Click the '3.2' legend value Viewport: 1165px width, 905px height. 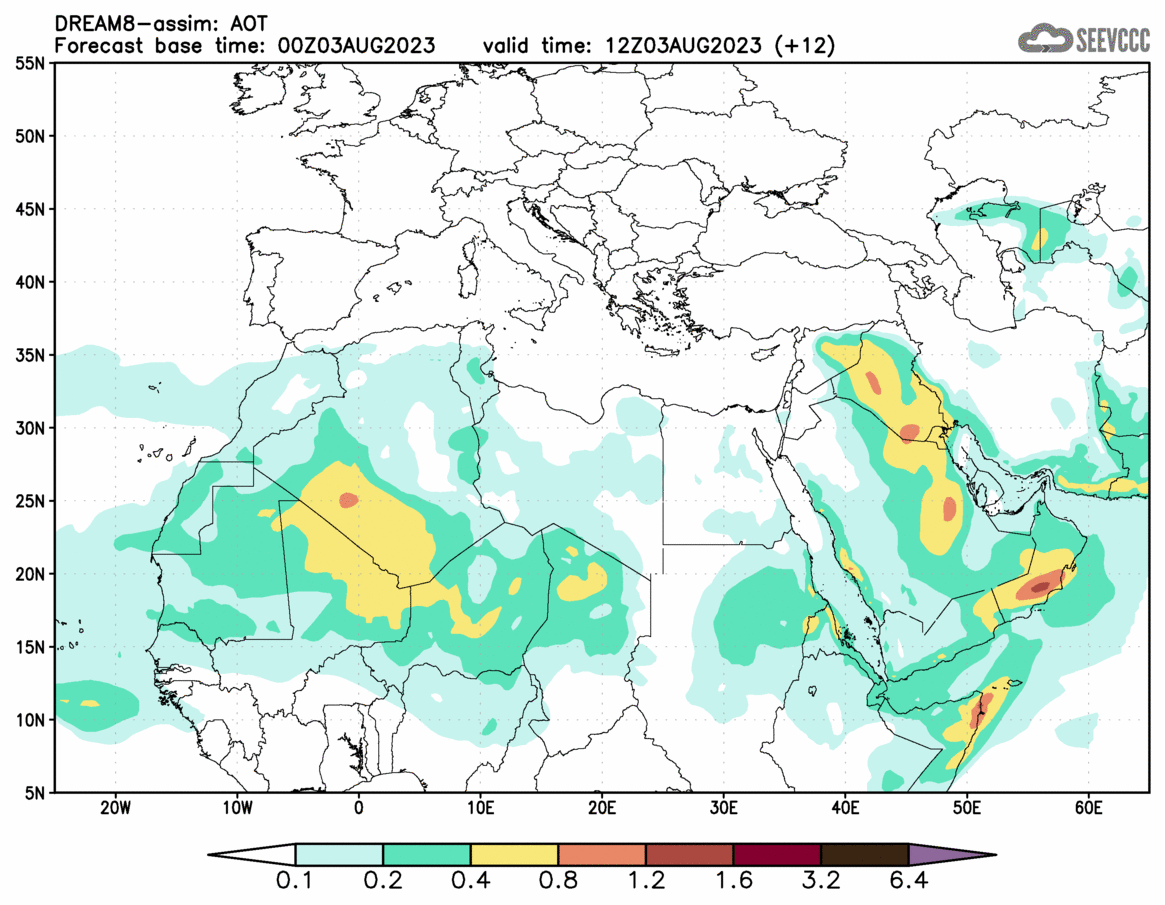pyautogui.click(x=821, y=882)
